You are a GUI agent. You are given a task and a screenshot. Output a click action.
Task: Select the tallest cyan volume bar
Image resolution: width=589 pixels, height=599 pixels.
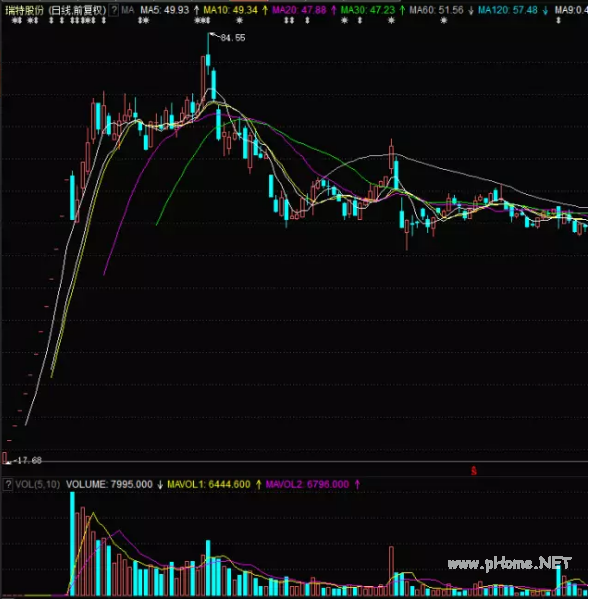coord(72,544)
